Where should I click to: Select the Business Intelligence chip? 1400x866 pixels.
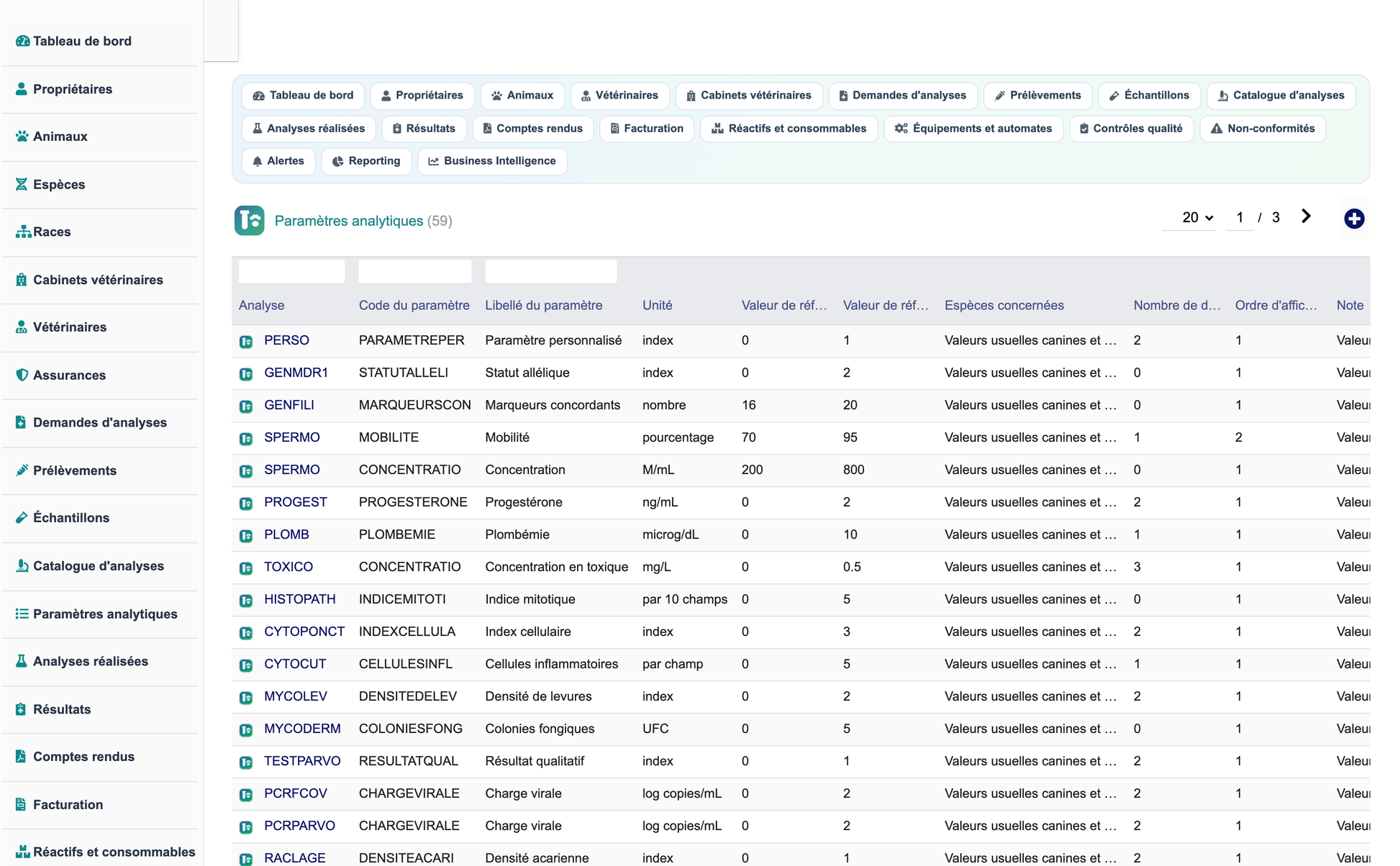click(492, 161)
